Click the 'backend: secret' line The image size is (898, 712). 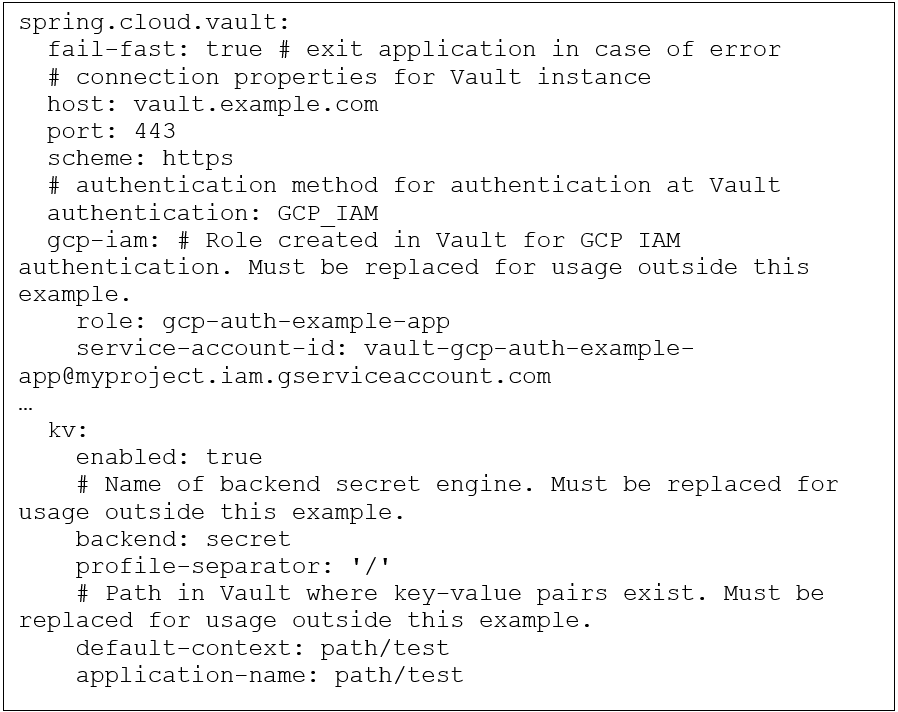(183, 539)
